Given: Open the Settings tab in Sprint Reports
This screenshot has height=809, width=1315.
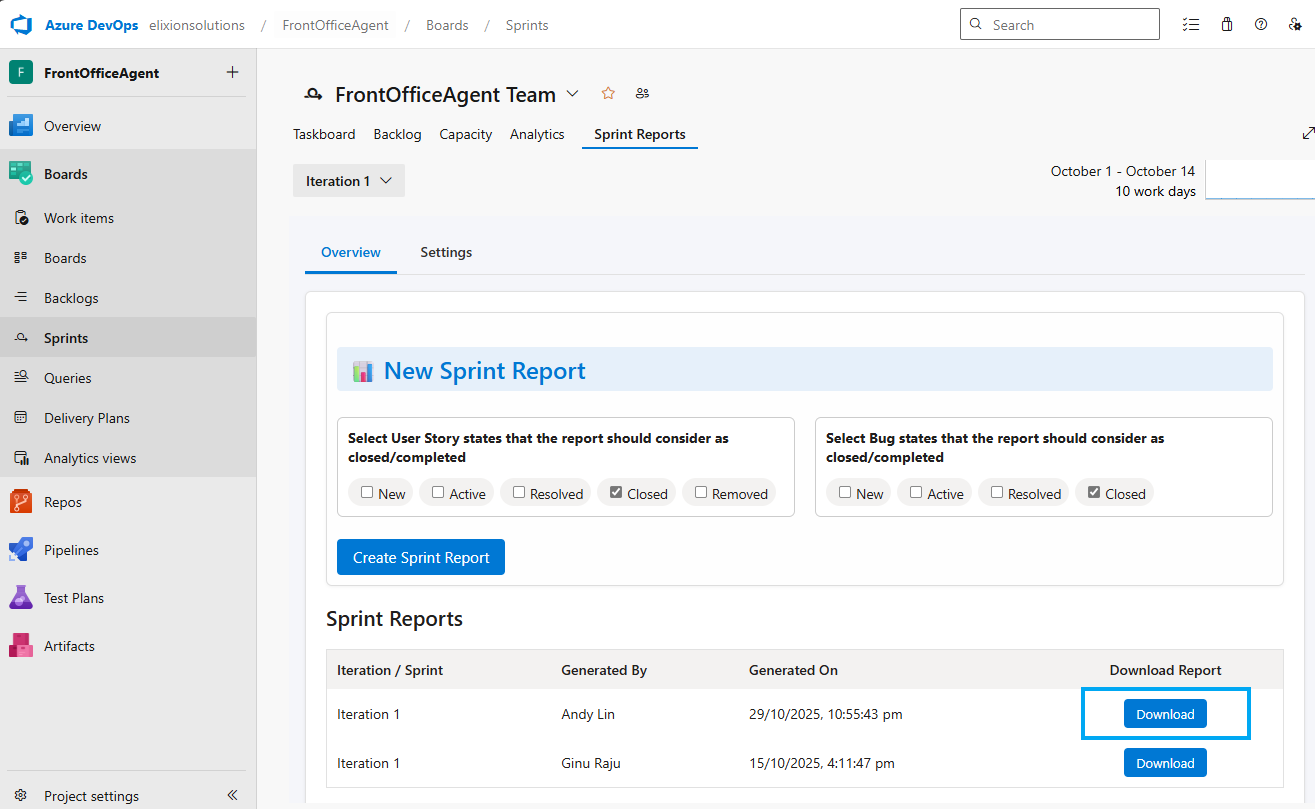Looking at the screenshot, I should coord(446,252).
